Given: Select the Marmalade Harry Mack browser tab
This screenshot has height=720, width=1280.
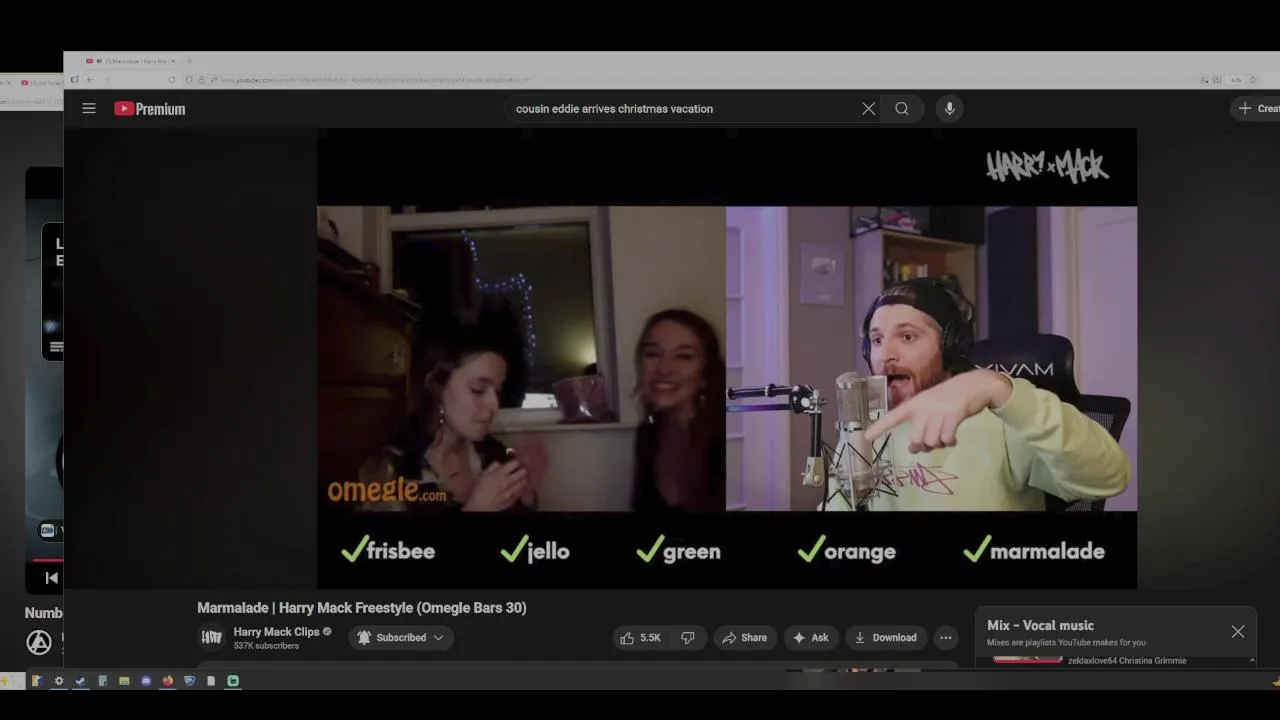Looking at the screenshot, I should [130, 61].
